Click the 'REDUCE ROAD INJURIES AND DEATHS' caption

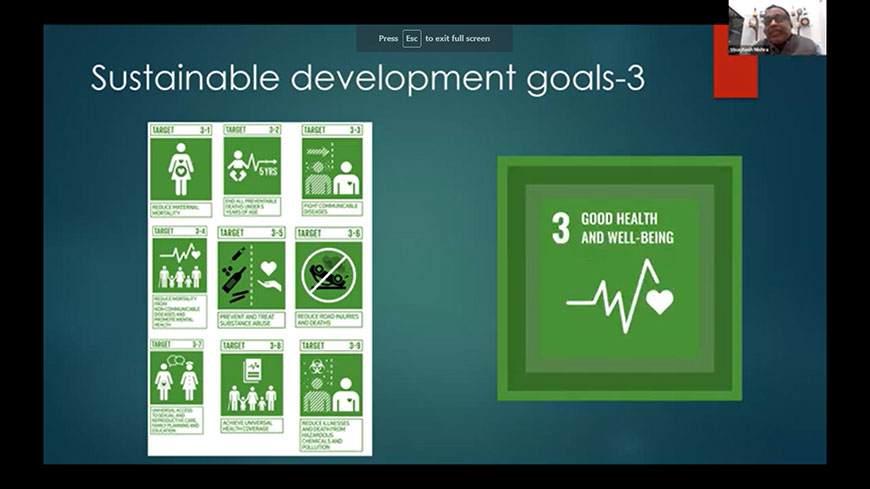pos(328,319)
